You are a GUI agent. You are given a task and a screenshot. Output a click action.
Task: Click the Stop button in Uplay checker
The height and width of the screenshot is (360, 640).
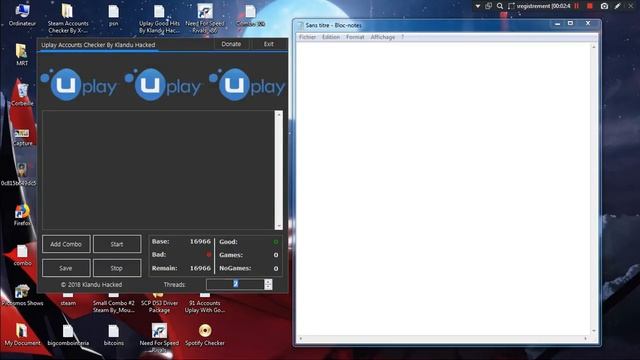pos(117,268)
